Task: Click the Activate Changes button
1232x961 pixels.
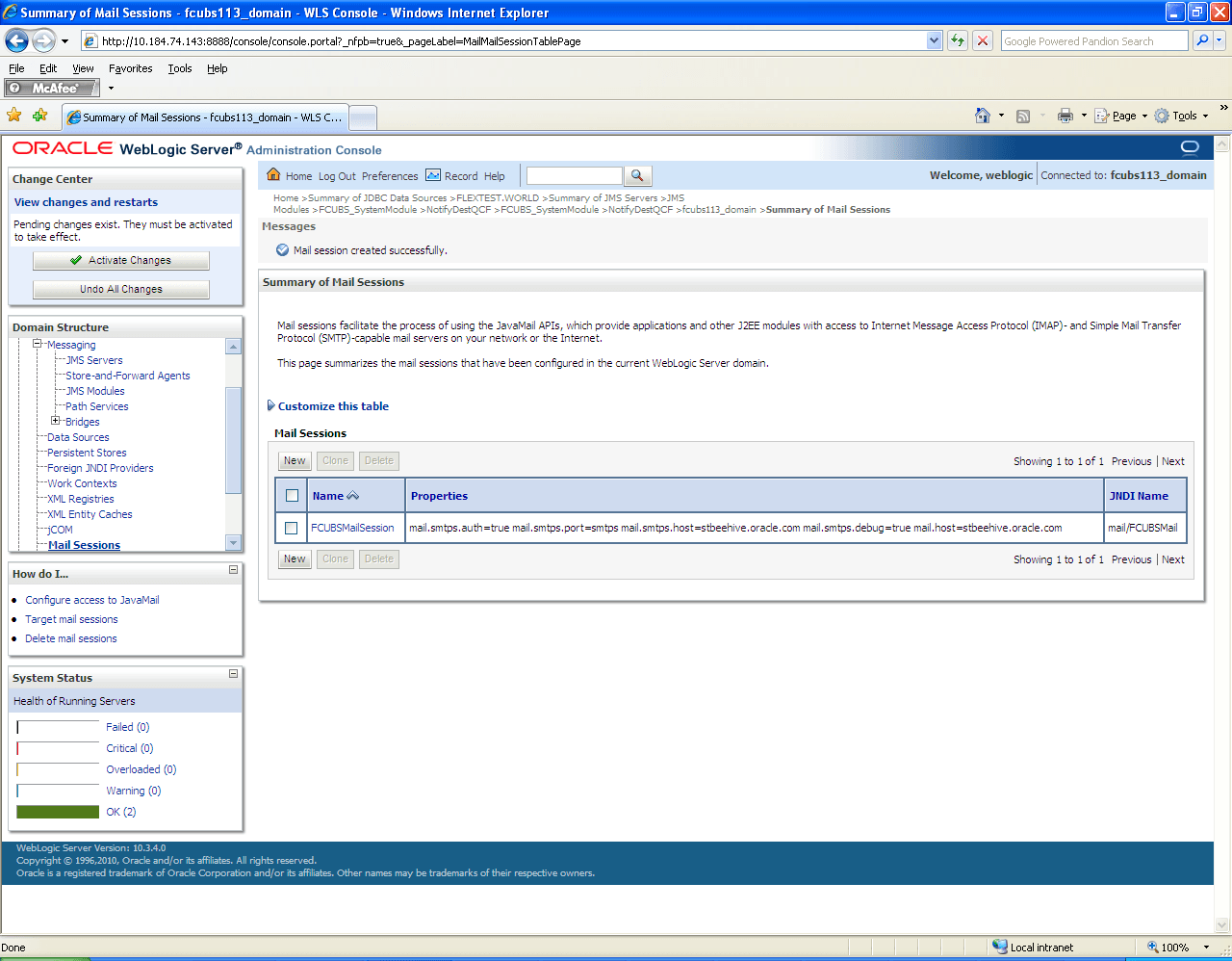Action: point(121,260)
